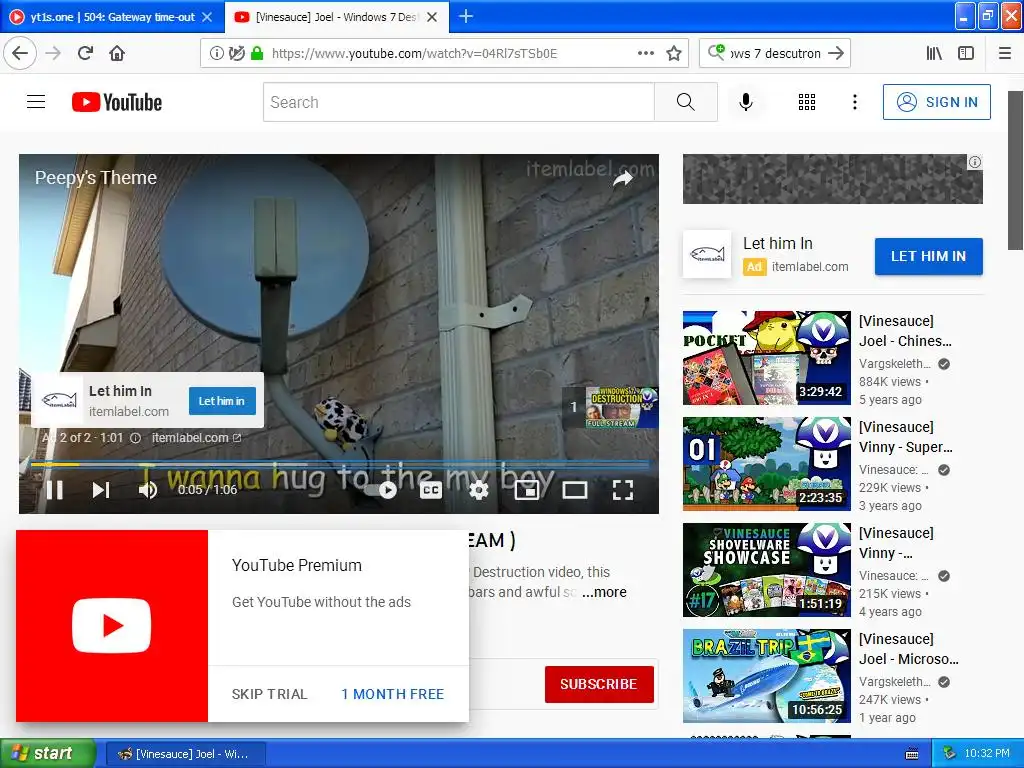Screen dimensions: 1024x768
Task: Click the browser search box text field
Action: 775,53
